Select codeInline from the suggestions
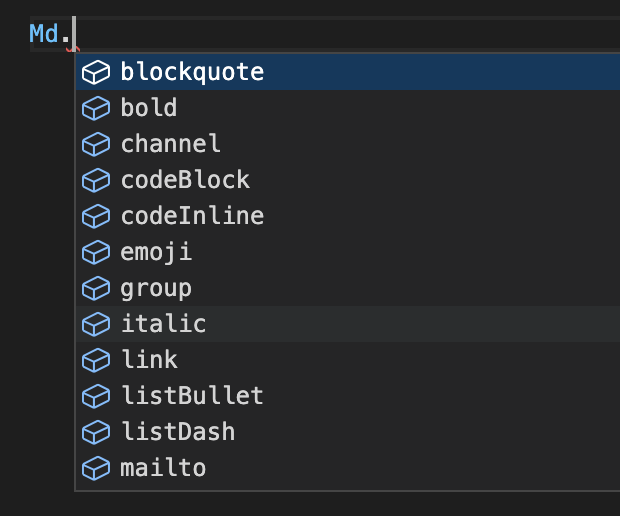620x516 pixels. point(192,216)
